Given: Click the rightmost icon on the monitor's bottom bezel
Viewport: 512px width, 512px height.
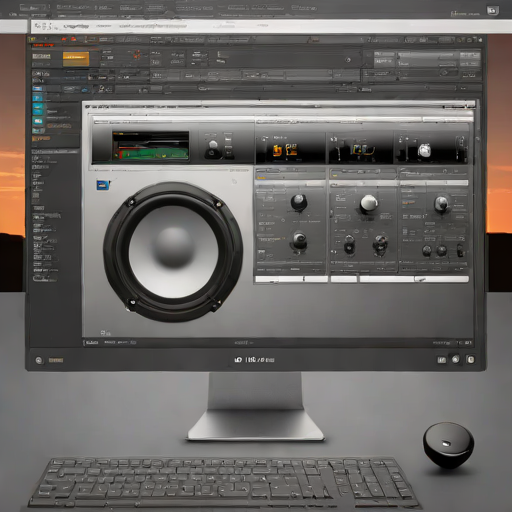Looking at the screenshot, I should point(470,359).
